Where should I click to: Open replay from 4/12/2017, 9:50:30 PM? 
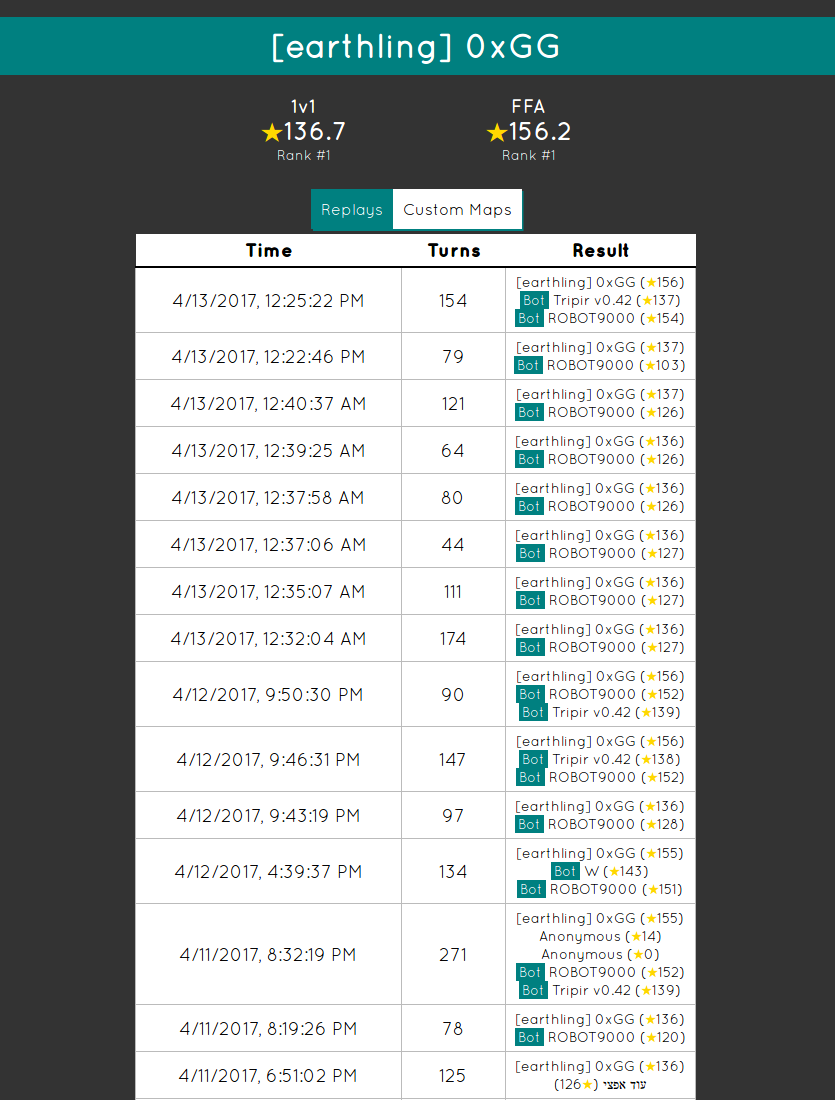[268, 694]
